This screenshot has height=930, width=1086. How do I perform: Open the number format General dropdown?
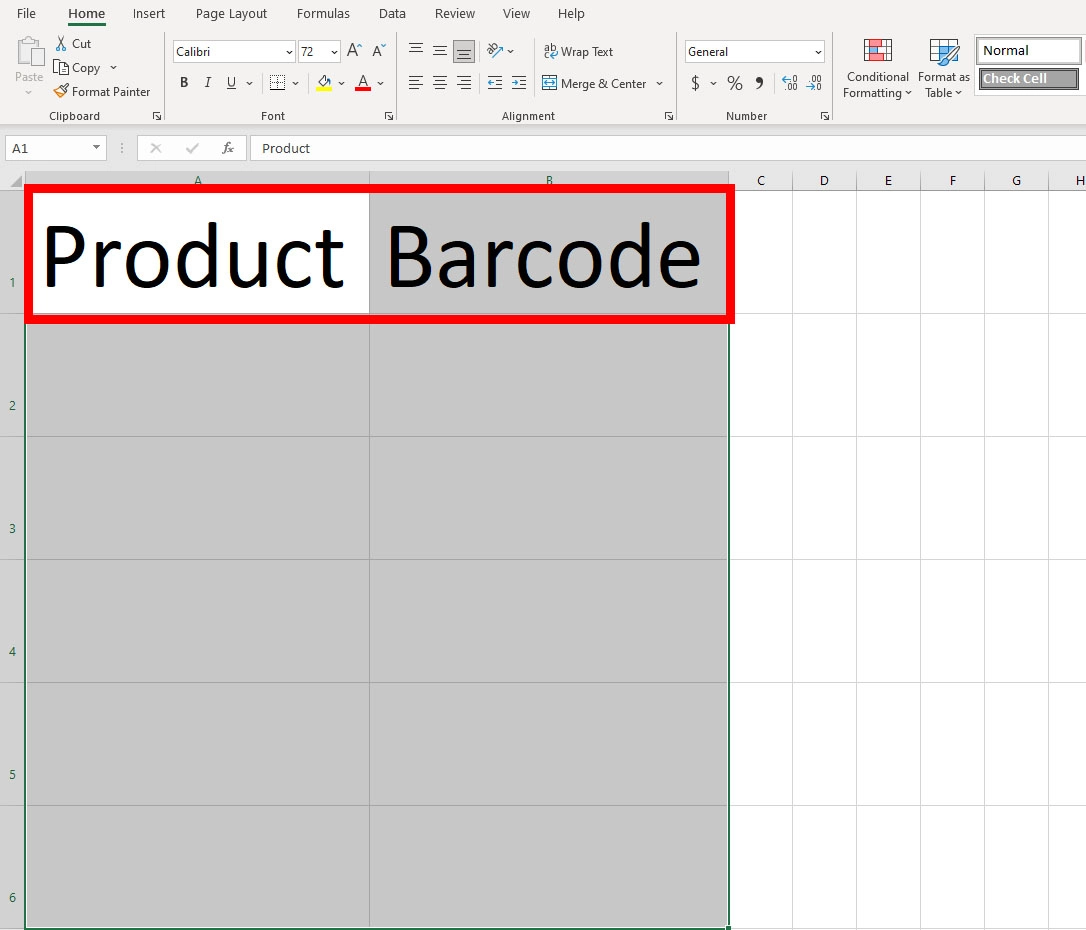[x=820, y=51]
